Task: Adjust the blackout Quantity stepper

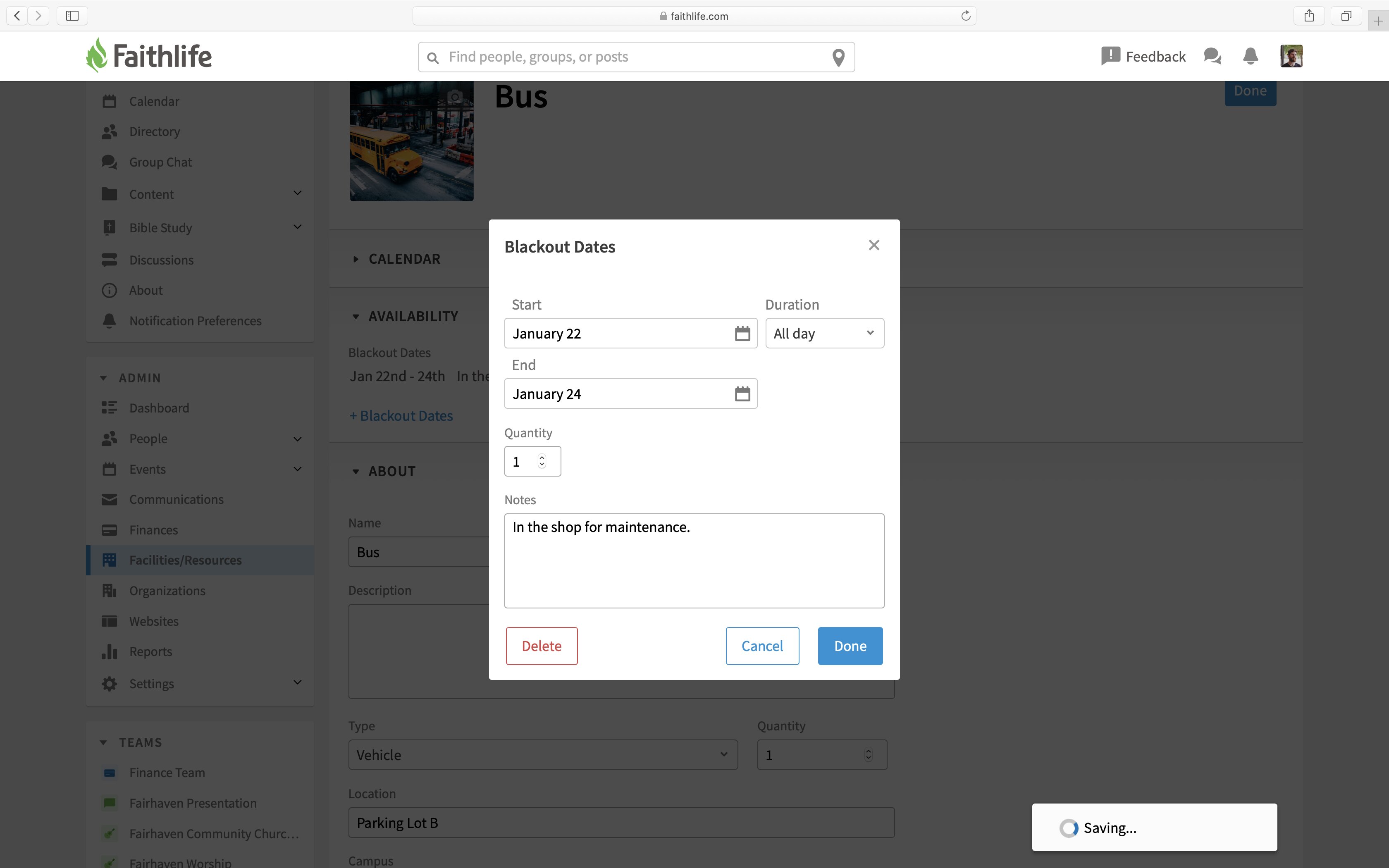Action: click(x=541, y=462)
